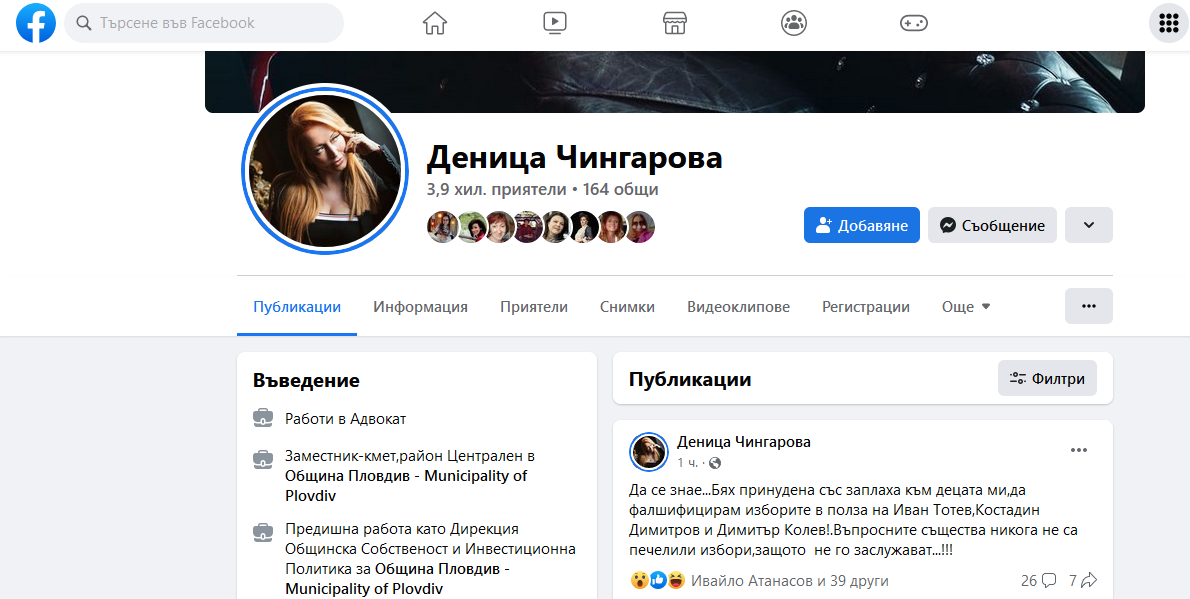Open the Watch video icon
The image size is (1190, 599).
[555, 24]
